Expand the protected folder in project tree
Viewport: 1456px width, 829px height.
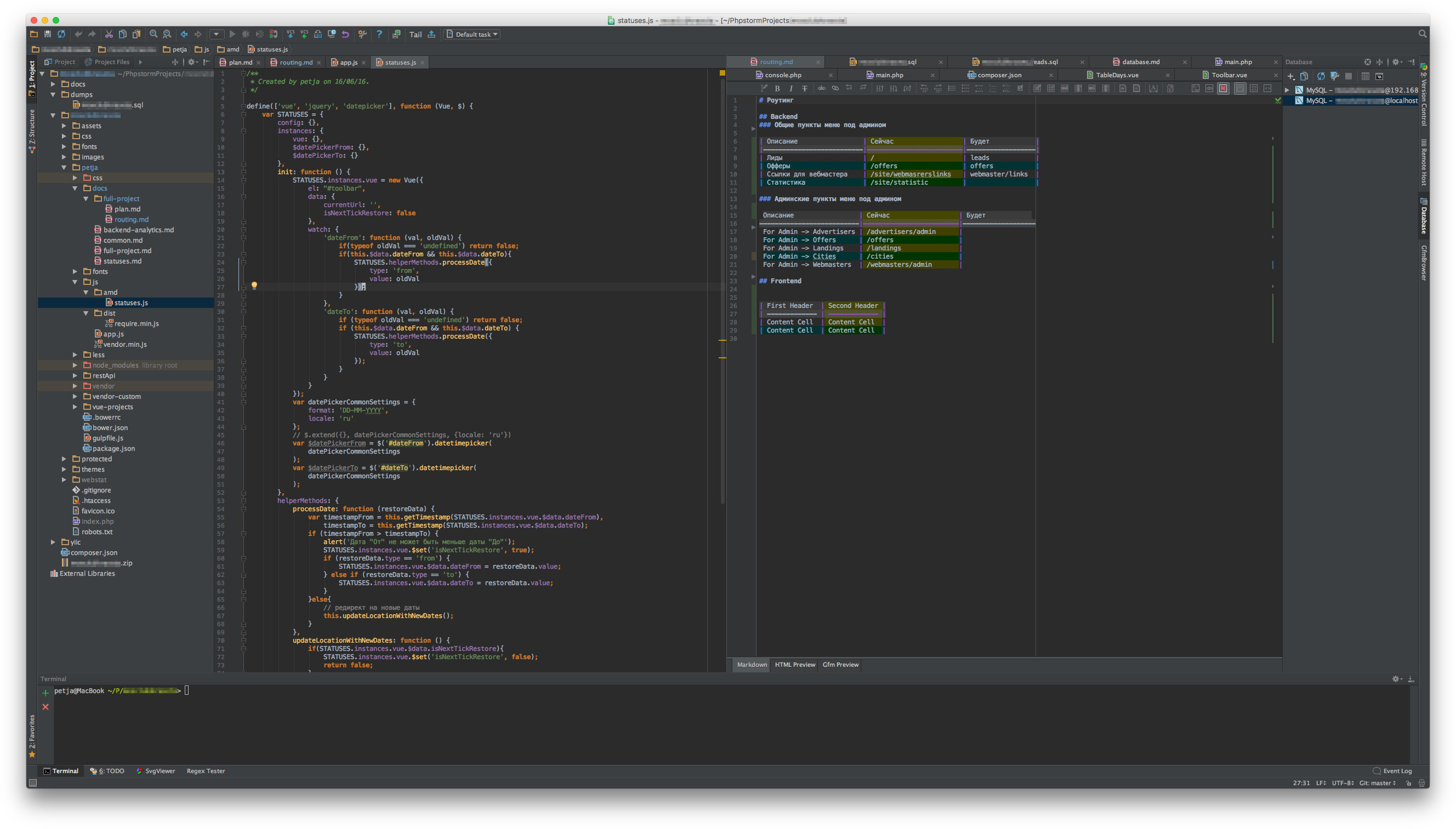(x=64, y=459)
